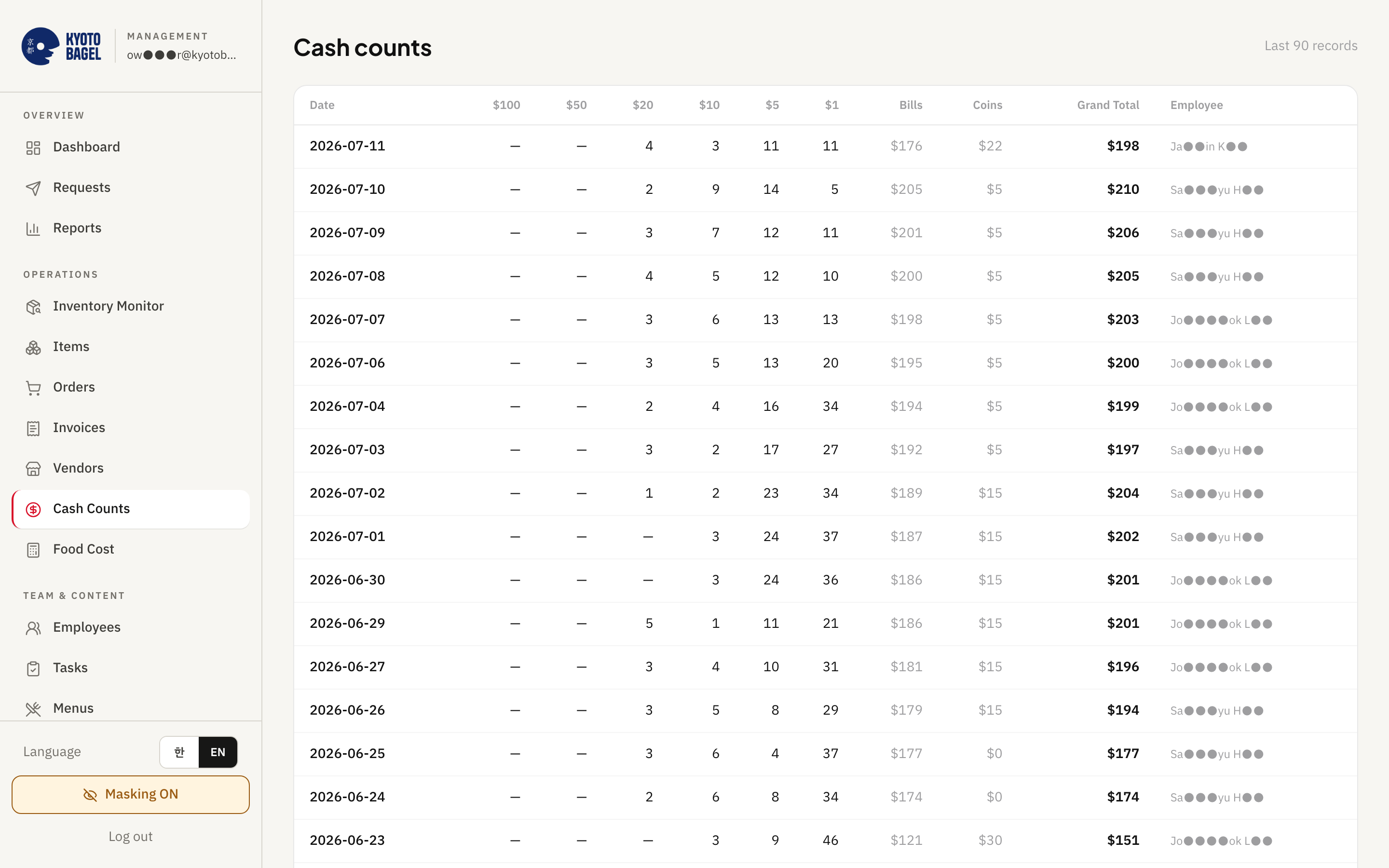Click the Inventory Monitor box icon

click(33, 307)
